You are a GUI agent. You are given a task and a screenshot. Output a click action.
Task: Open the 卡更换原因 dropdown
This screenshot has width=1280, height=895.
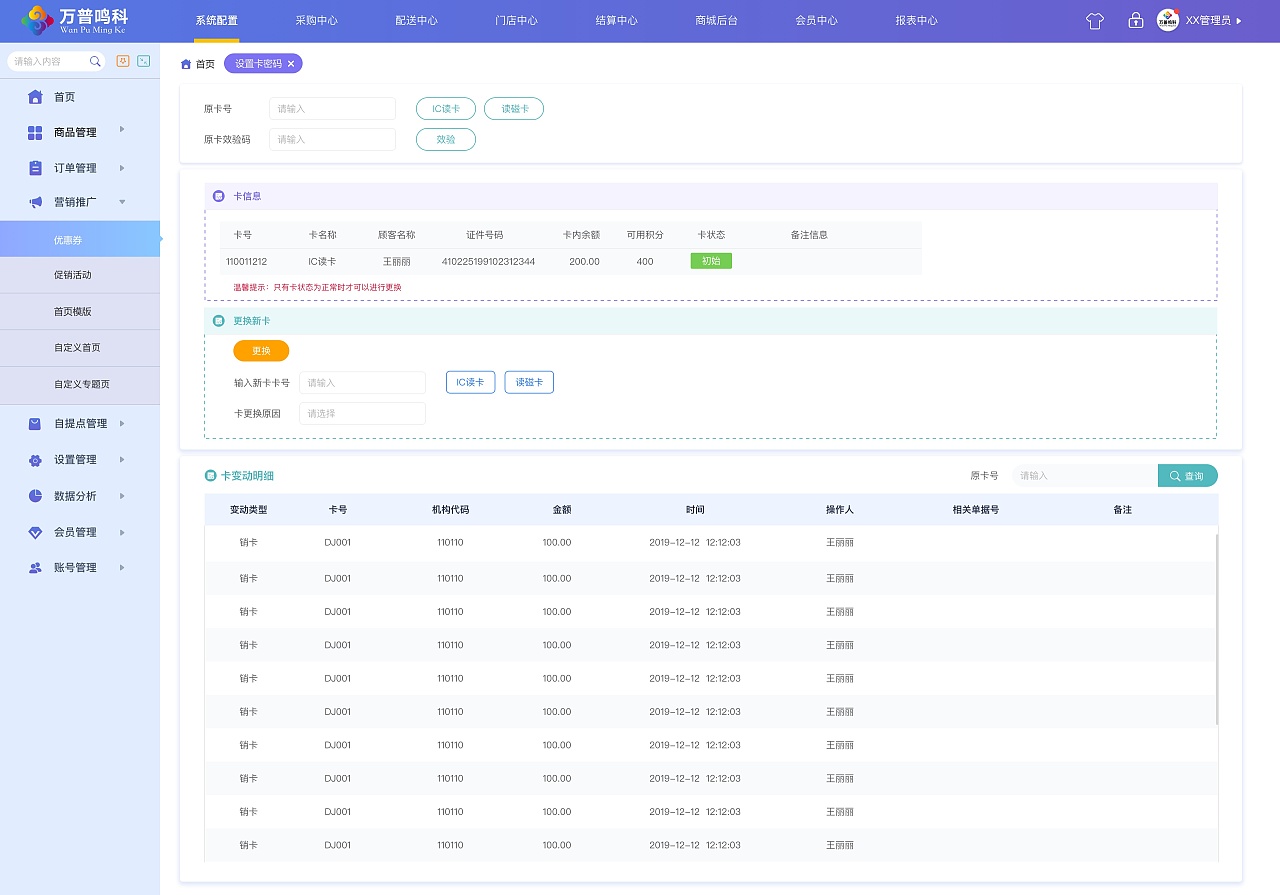click(362, 413)
